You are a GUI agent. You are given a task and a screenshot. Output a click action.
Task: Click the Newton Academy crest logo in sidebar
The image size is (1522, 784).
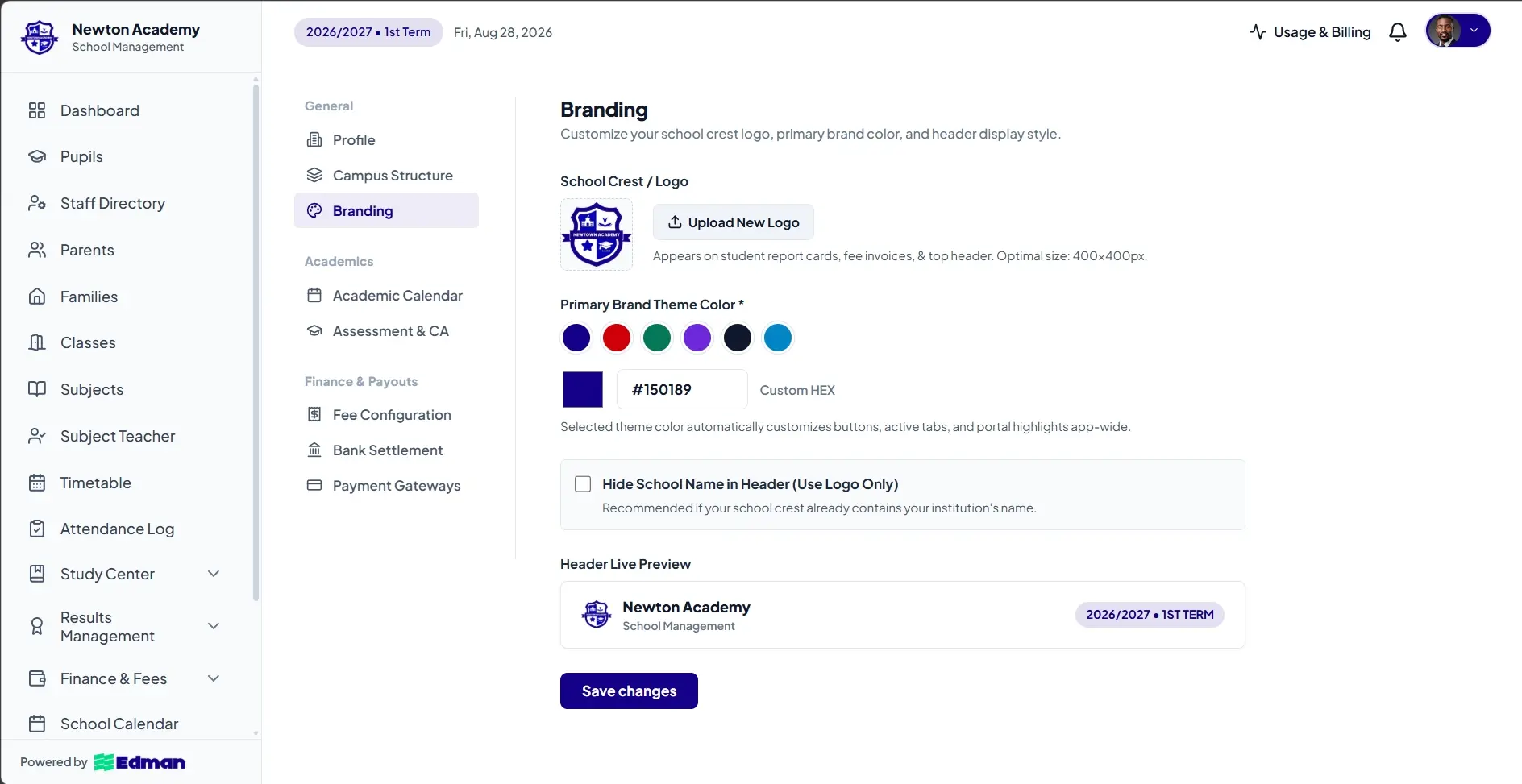click(40, 37)
